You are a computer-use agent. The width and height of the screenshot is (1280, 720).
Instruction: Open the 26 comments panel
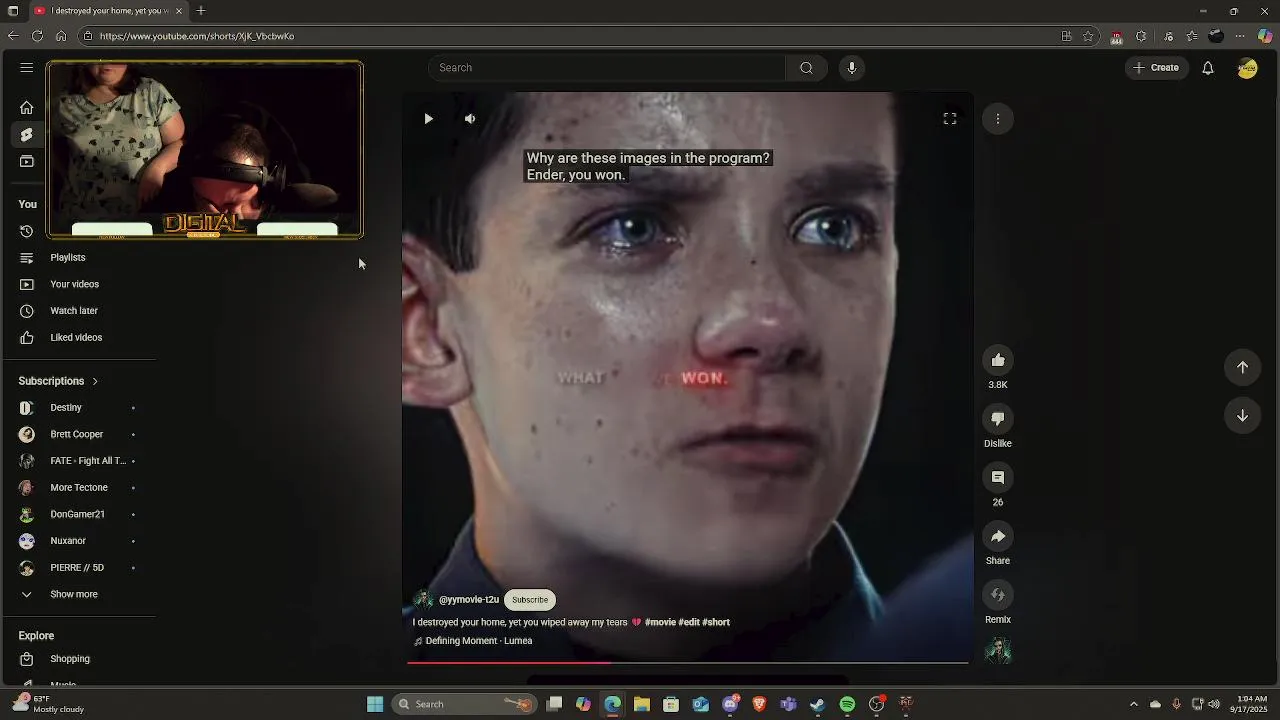[998, 478]
